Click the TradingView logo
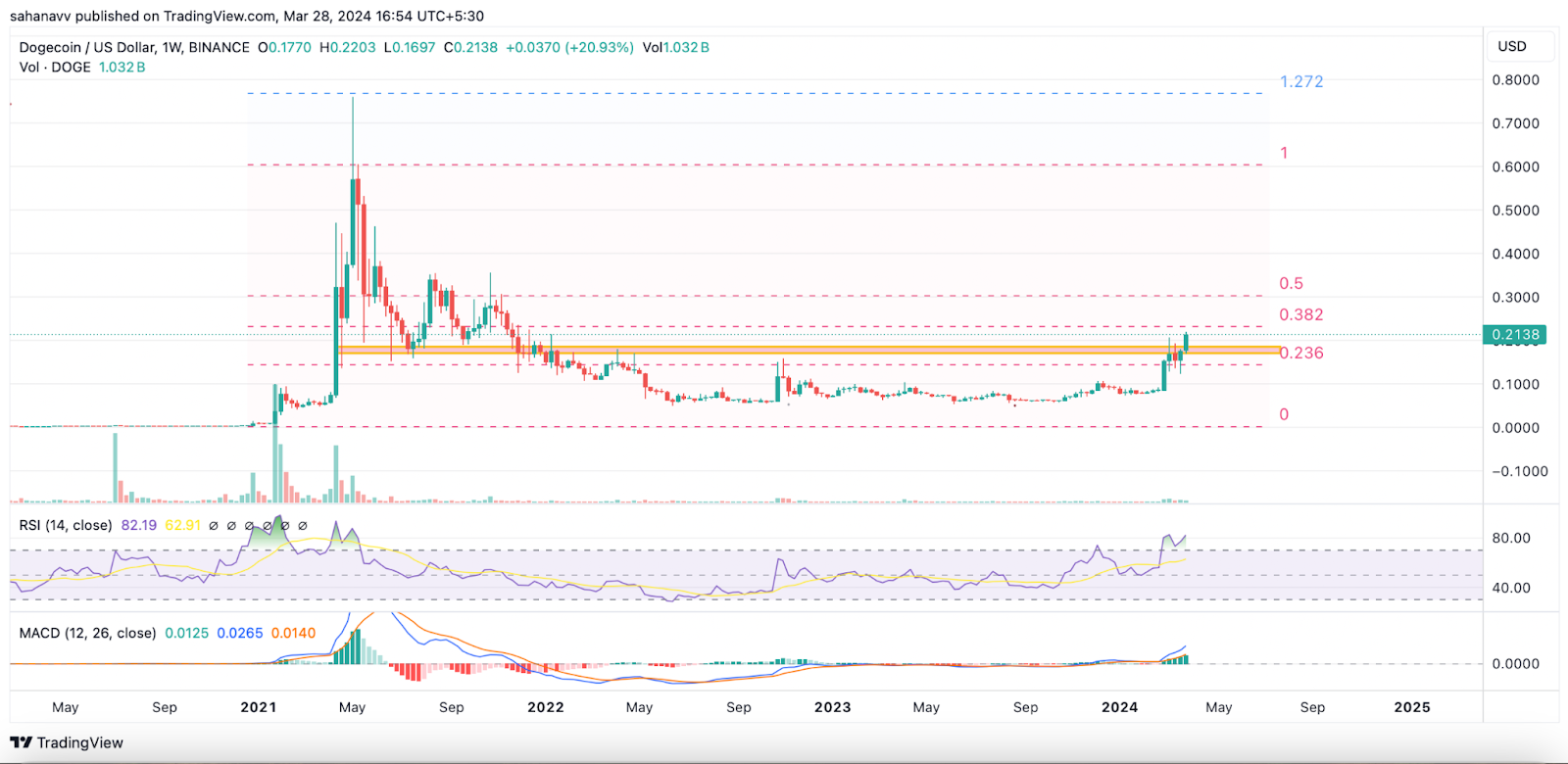The height and width of the screenshot is (764, 1568). [x=67, y=742]
